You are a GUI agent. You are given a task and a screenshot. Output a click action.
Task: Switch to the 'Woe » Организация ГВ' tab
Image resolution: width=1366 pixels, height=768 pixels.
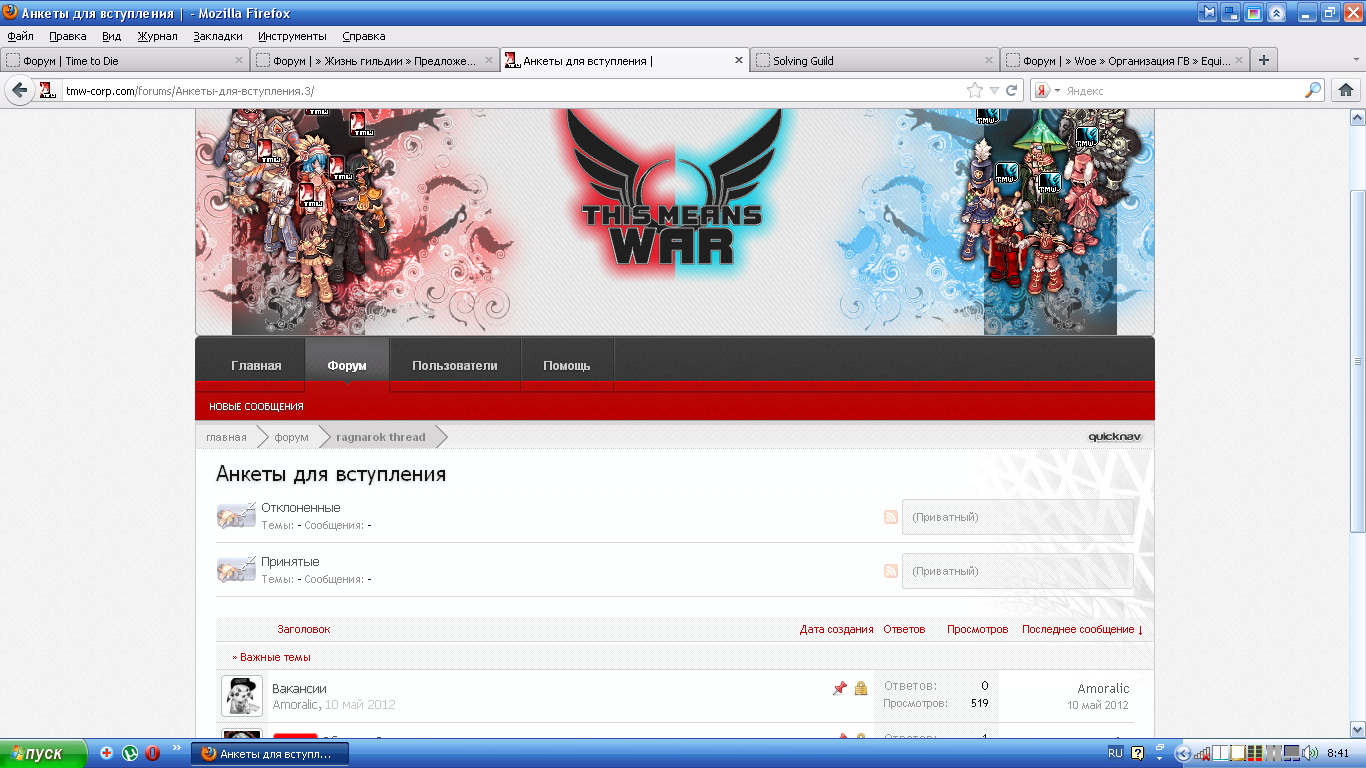pos(1124,60)
